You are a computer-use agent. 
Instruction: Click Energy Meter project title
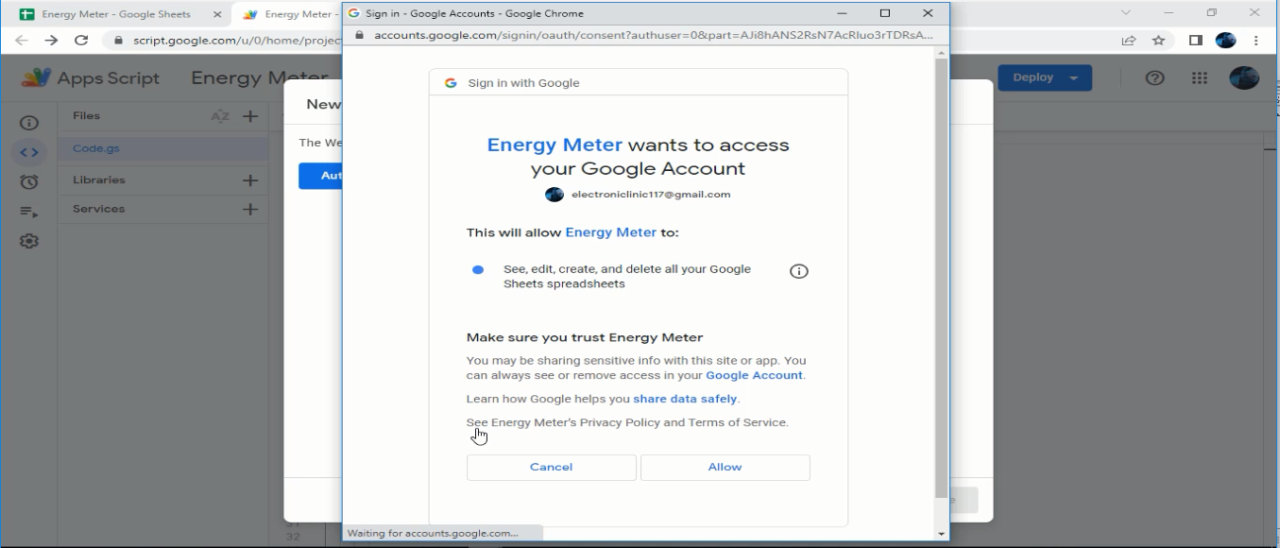pos(259,78)
